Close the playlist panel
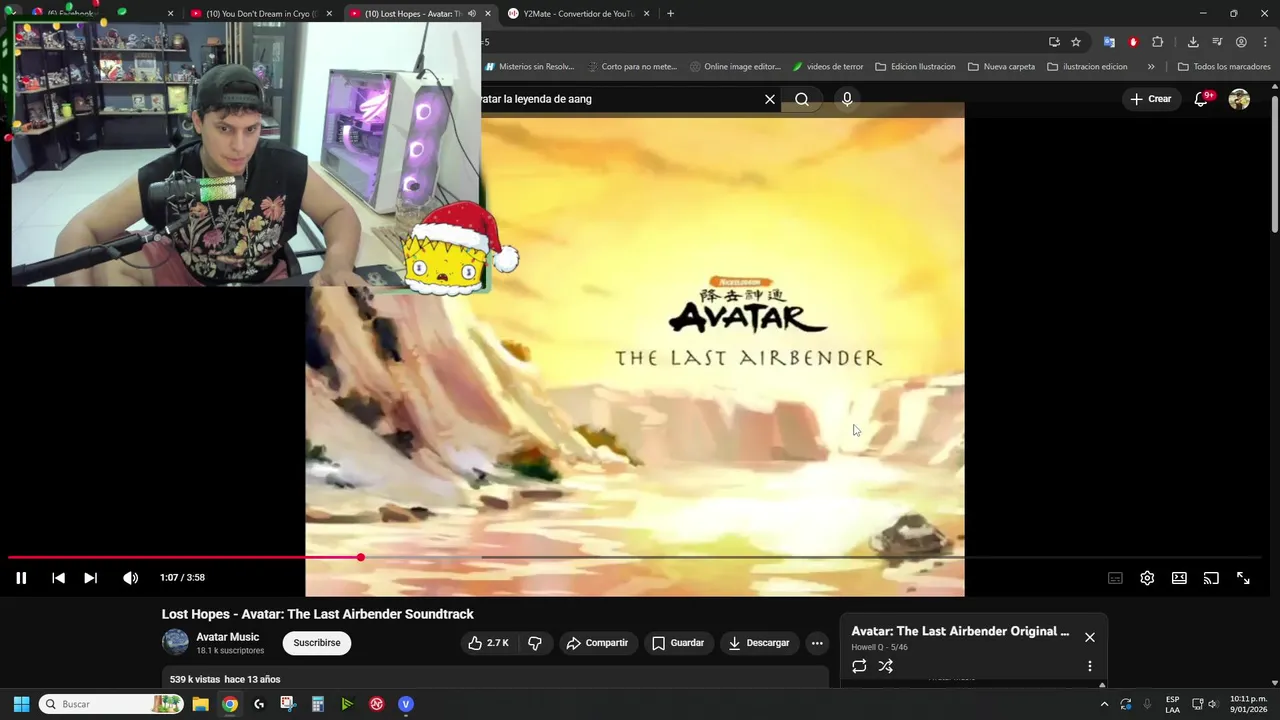 point(1090,637)
